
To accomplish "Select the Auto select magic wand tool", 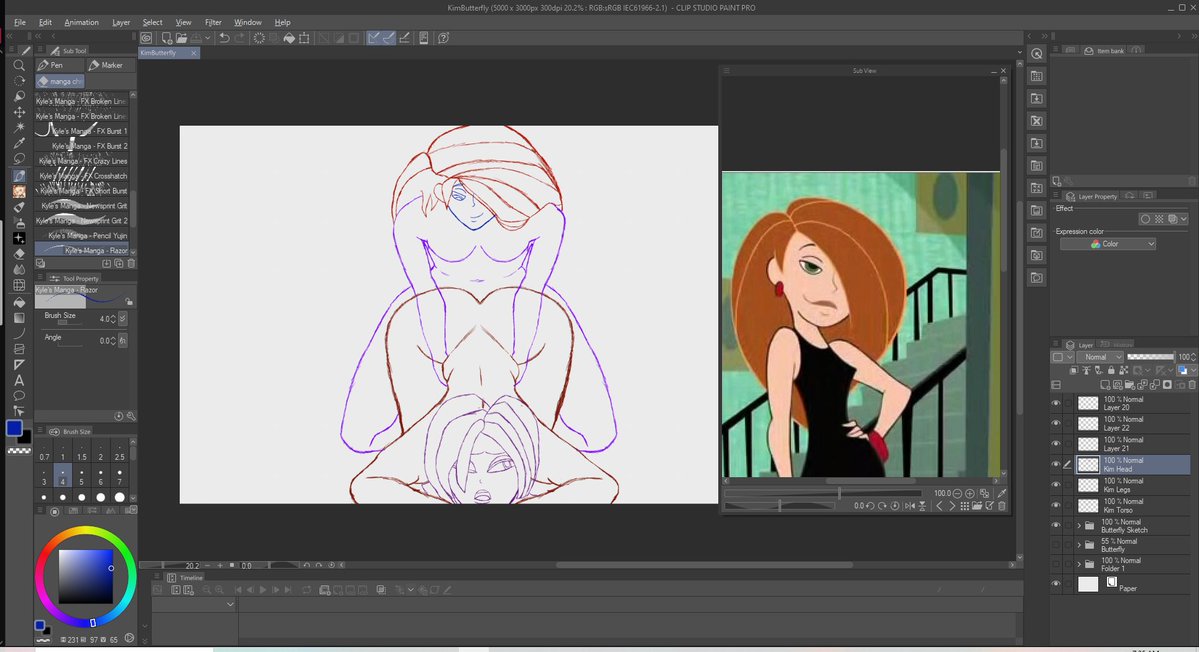I will pos(19,127).
